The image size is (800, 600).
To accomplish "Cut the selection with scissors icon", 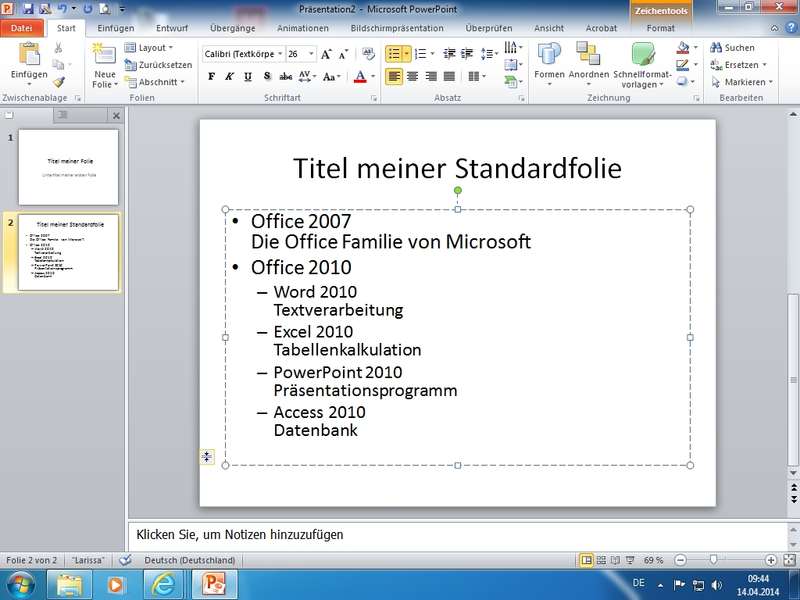I will pyautogui.click(x=58, y=48).
